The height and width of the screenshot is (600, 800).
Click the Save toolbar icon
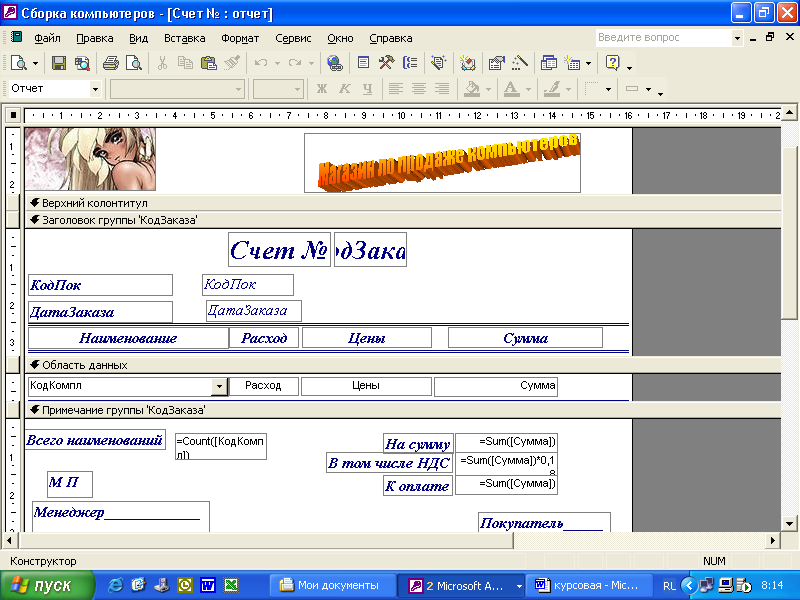(x=59, y=63)
